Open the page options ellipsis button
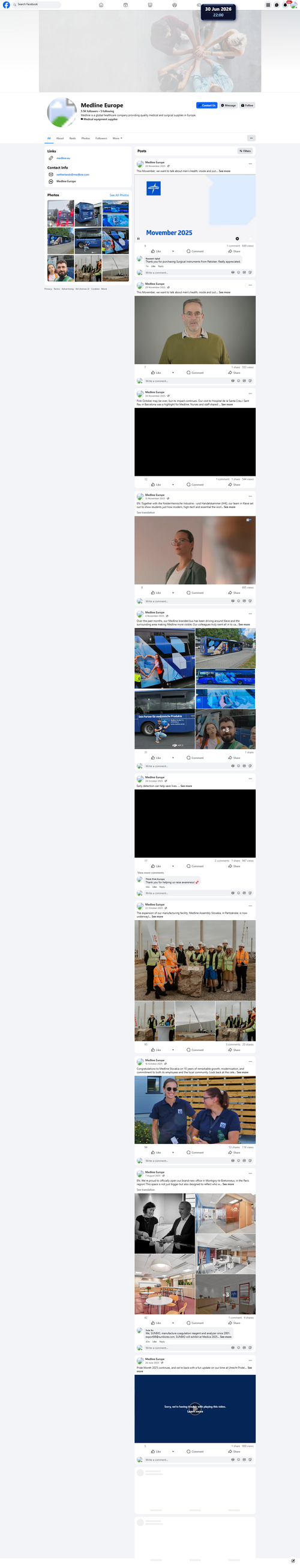 click(x=251, y=138)
